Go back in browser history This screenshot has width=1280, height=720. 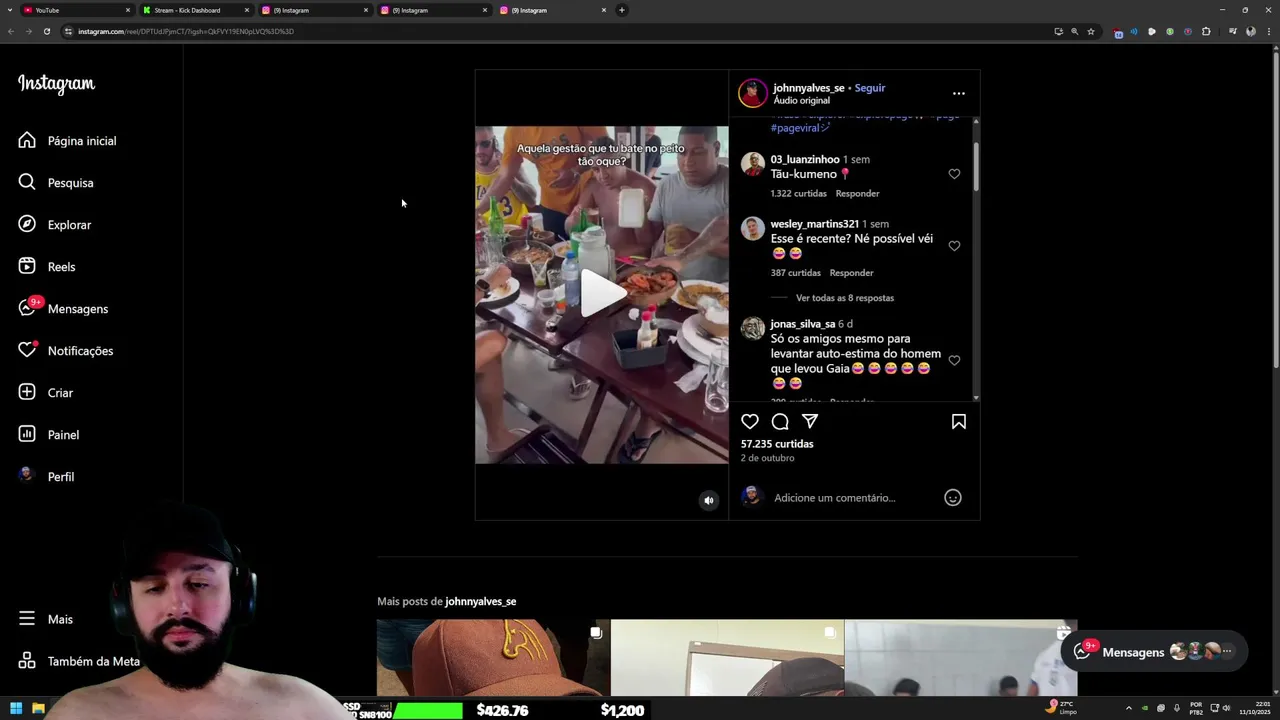(11, 31)
